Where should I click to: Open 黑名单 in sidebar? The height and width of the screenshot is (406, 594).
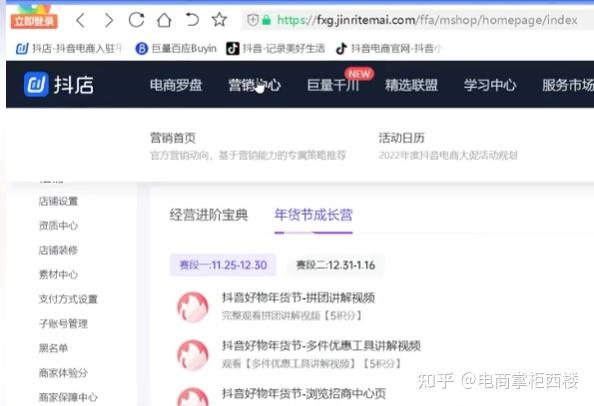(53, 348)
